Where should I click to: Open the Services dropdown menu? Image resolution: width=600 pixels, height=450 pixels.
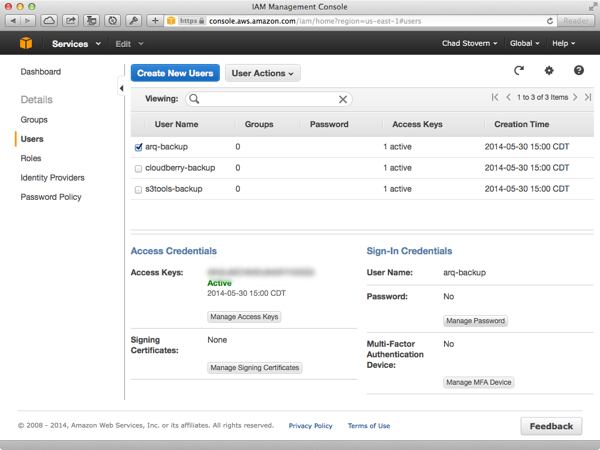click(76, 44)
